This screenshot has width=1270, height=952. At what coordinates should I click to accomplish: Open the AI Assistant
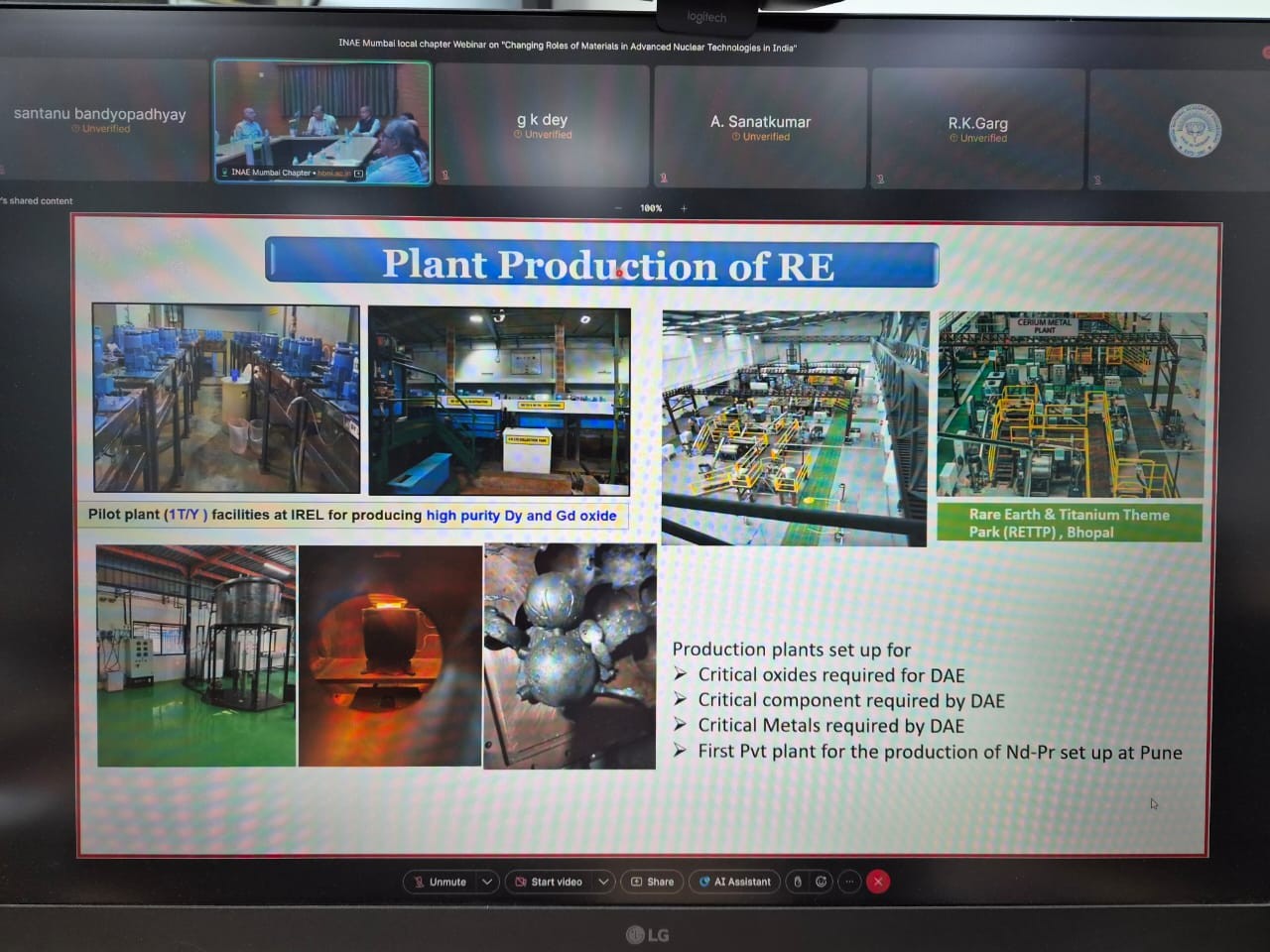pyautogui.click(x=735, y=882)
